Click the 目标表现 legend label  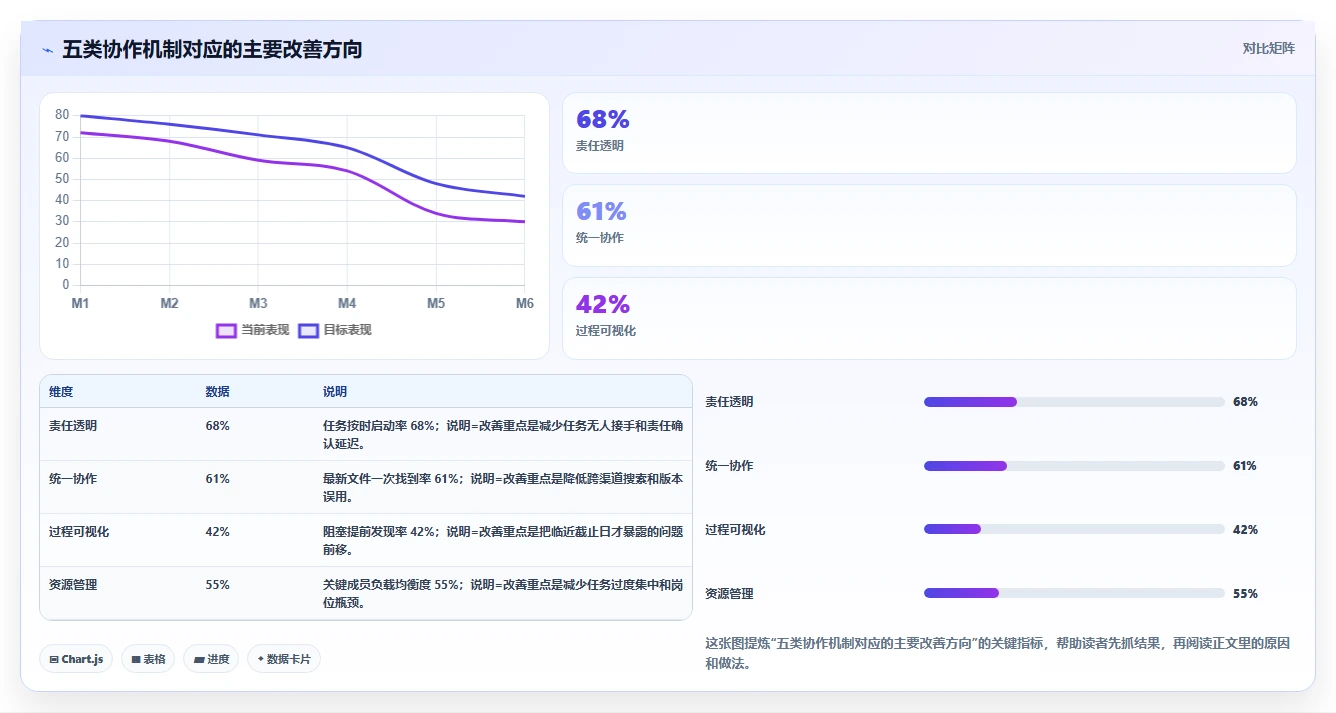point(347,330)
